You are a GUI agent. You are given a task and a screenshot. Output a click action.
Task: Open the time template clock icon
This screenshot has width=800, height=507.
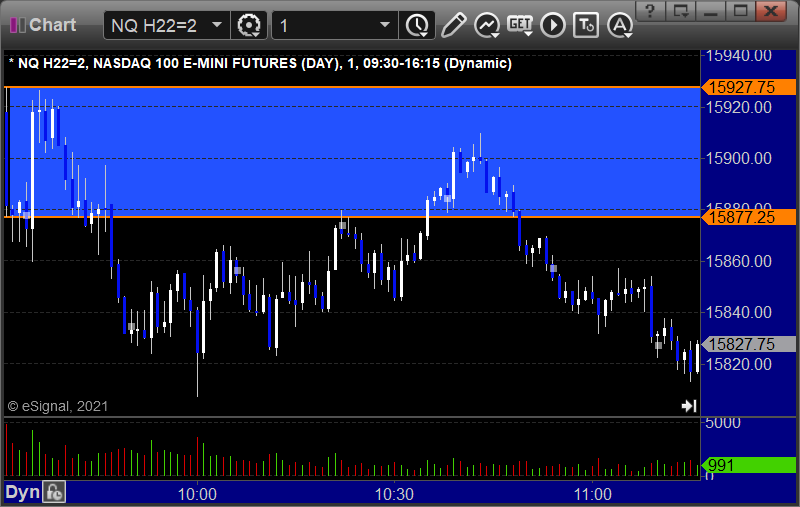pyautogui.click(x=417, y=25)
